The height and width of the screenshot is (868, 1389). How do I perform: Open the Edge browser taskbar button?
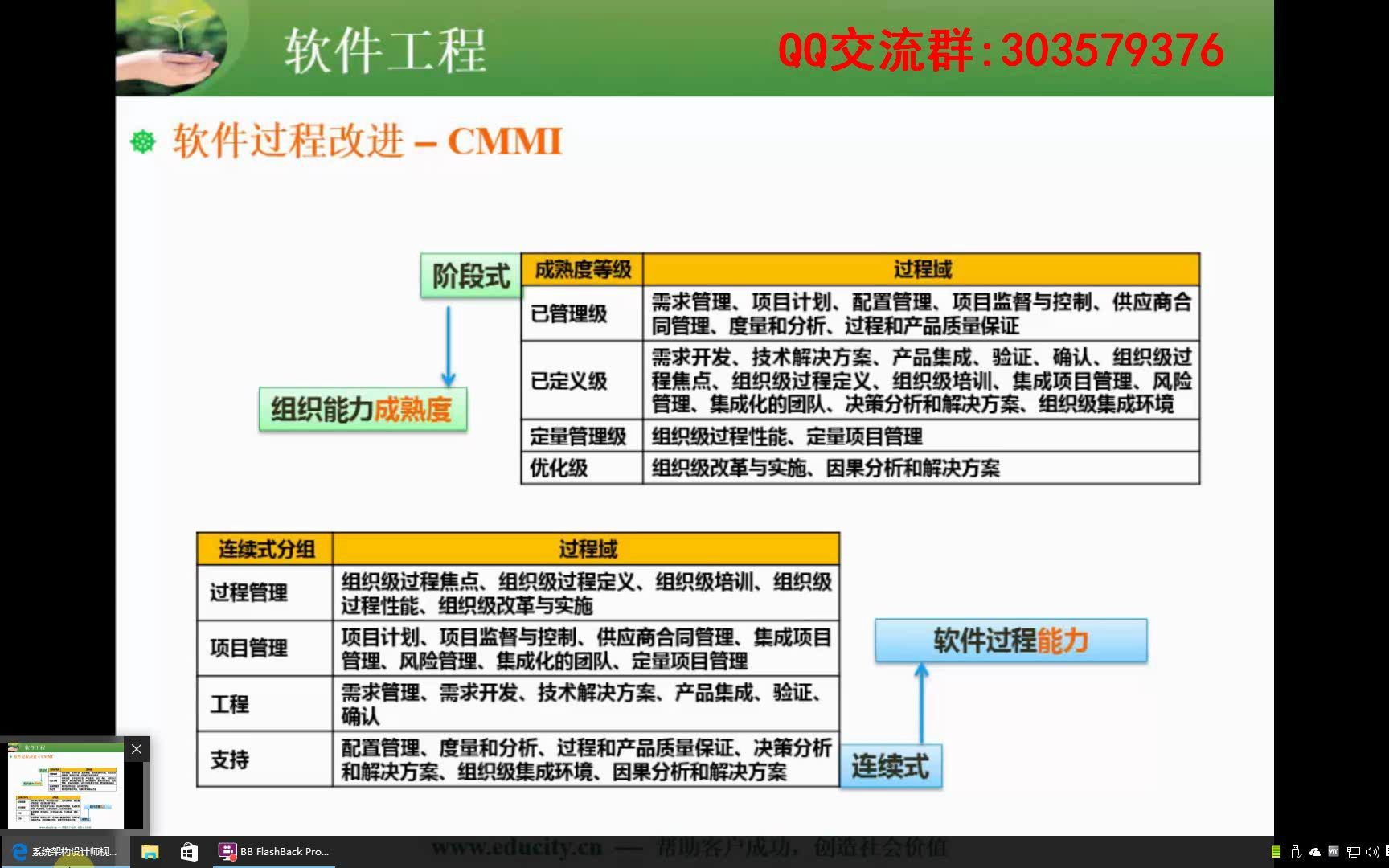coord(65,852)
